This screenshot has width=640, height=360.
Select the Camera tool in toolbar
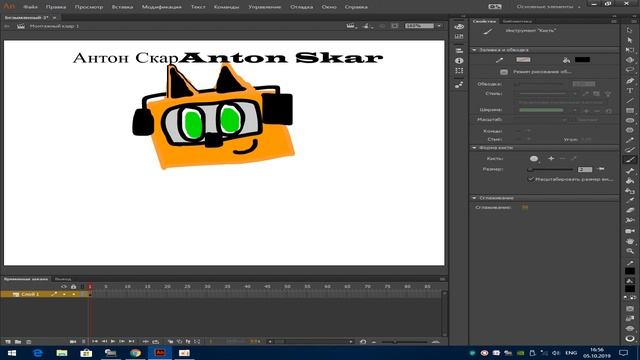629,231
